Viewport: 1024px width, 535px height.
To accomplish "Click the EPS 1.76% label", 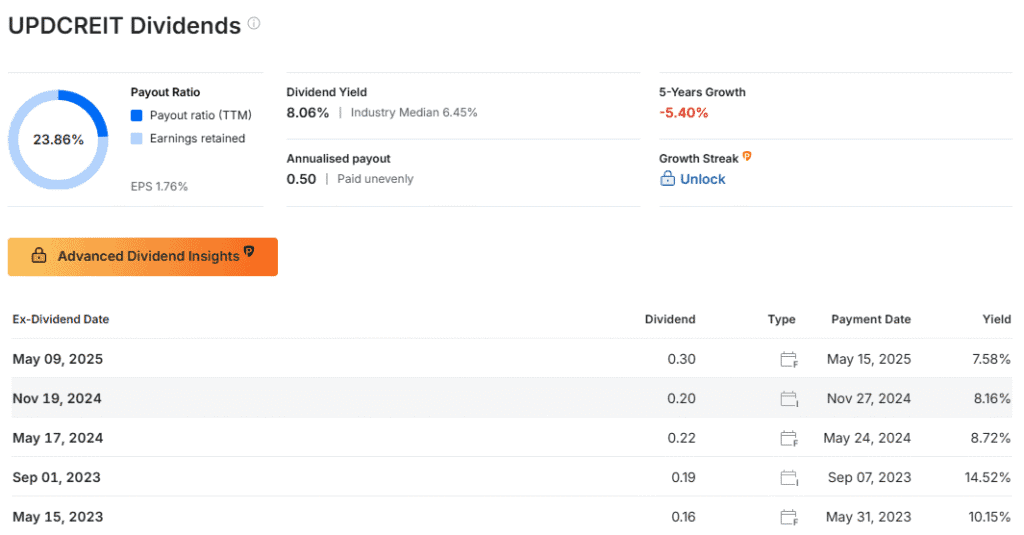I will coord(159,187).
